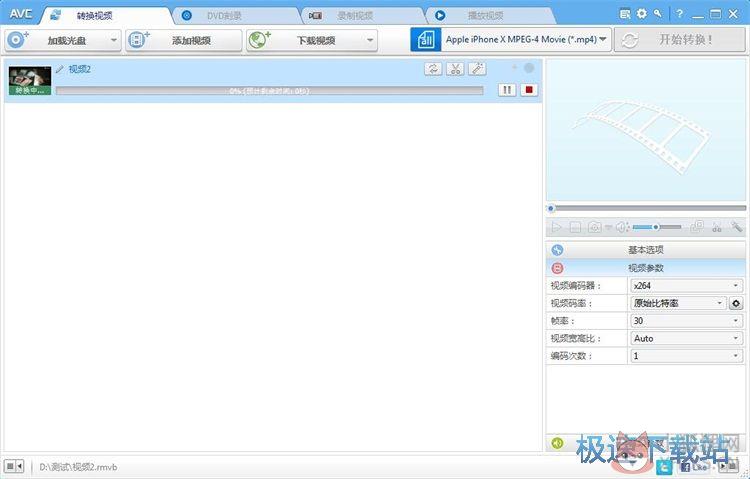Click the grey circle toggle on 视频2 row

coord(529,68)
